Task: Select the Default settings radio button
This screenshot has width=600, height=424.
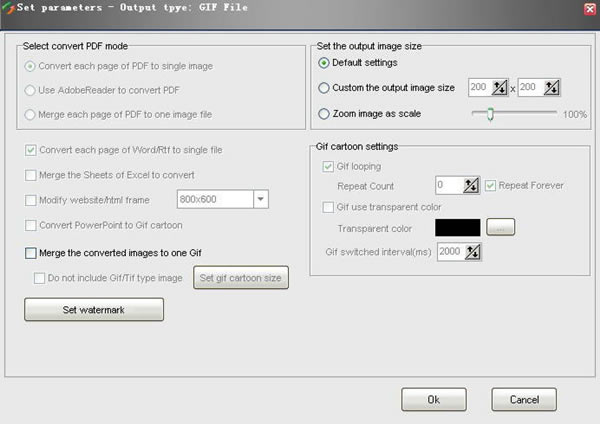Action: coord(324,63)
